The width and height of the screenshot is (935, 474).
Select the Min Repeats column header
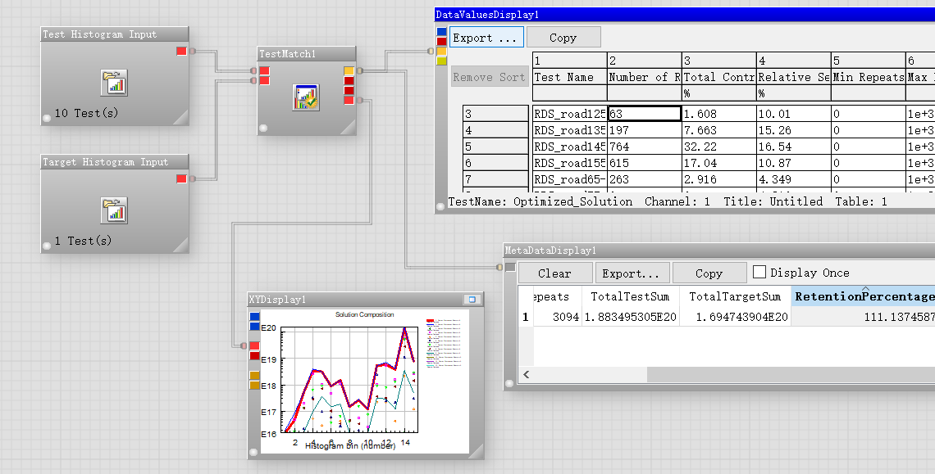(x=868, y=77)
